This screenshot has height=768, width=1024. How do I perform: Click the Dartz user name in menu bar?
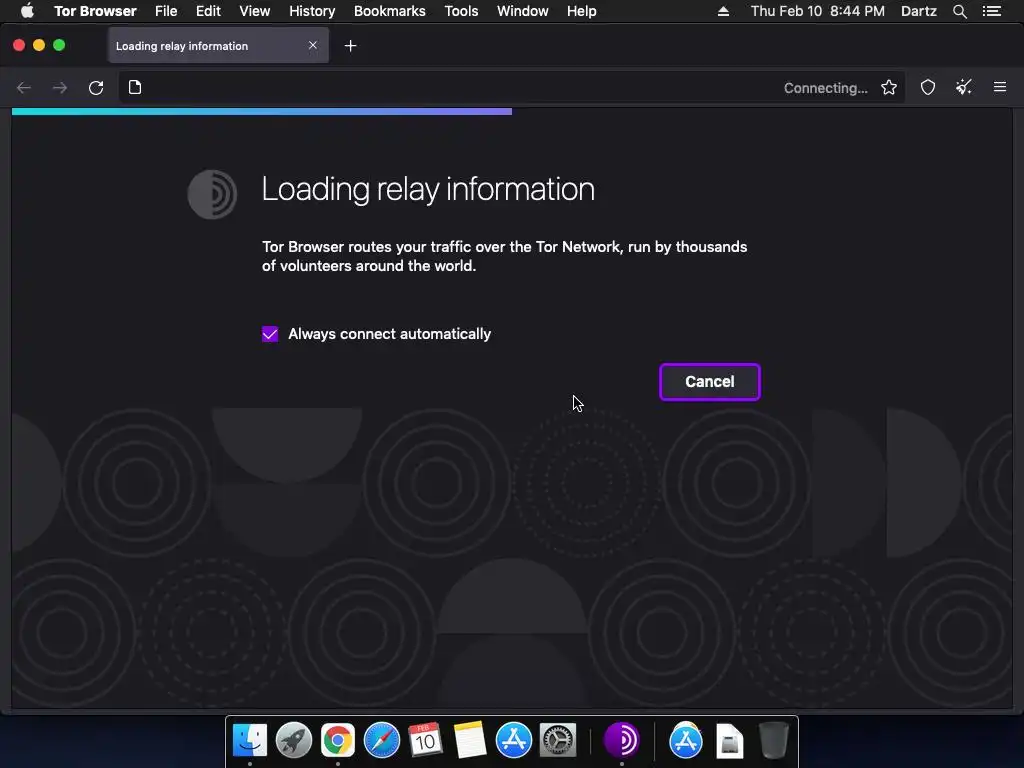coord(918,11)
